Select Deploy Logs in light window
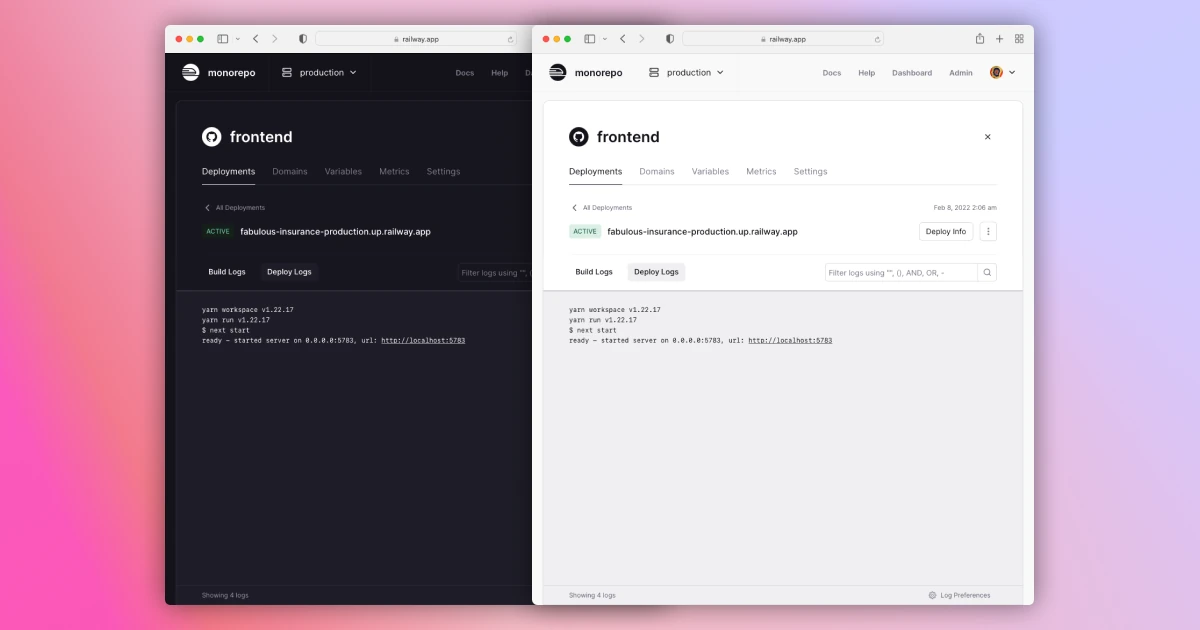The image size is (1200, 630). pos(656,272)
